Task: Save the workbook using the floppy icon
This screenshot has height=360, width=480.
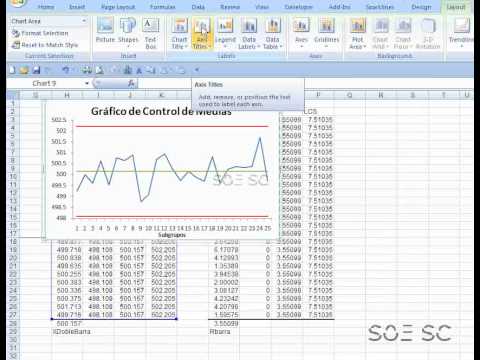Action: [36, 70]
